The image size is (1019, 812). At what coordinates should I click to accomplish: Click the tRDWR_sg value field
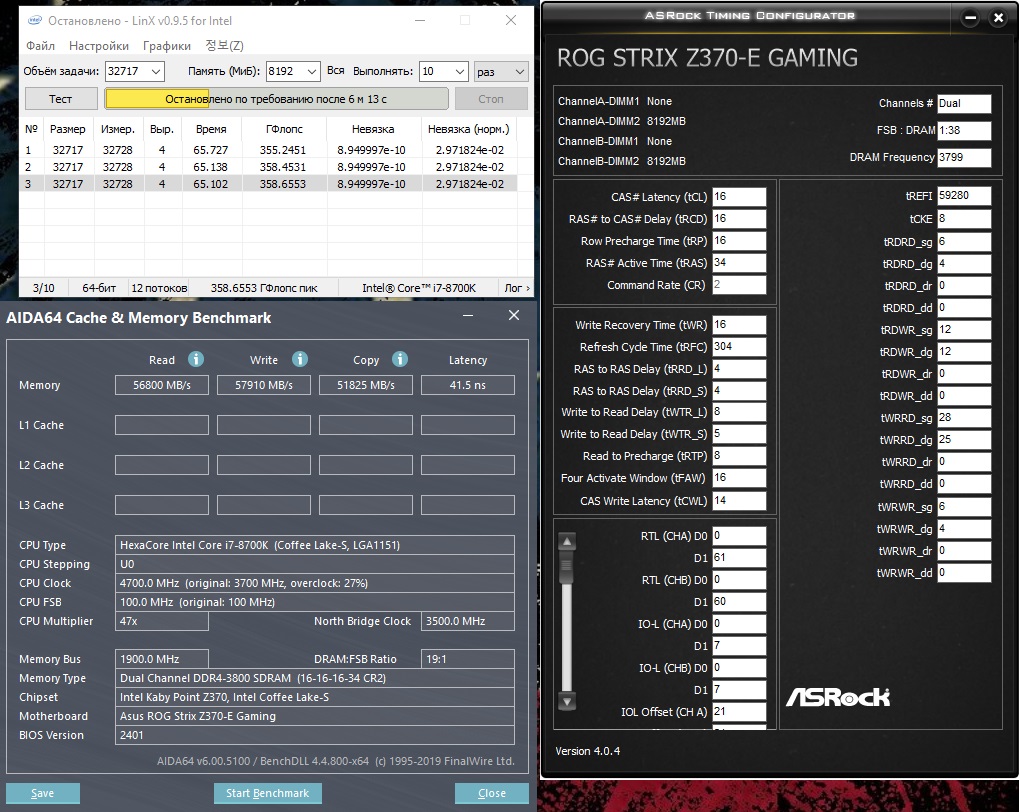(964, 330)
